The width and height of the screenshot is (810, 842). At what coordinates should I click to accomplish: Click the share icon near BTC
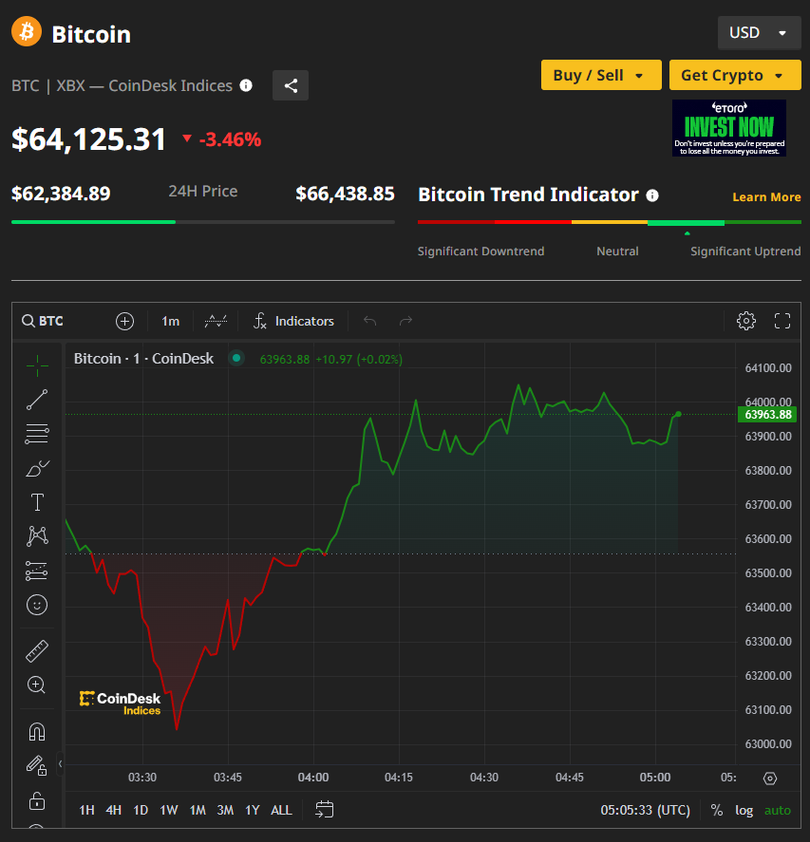tap(291, 86)
